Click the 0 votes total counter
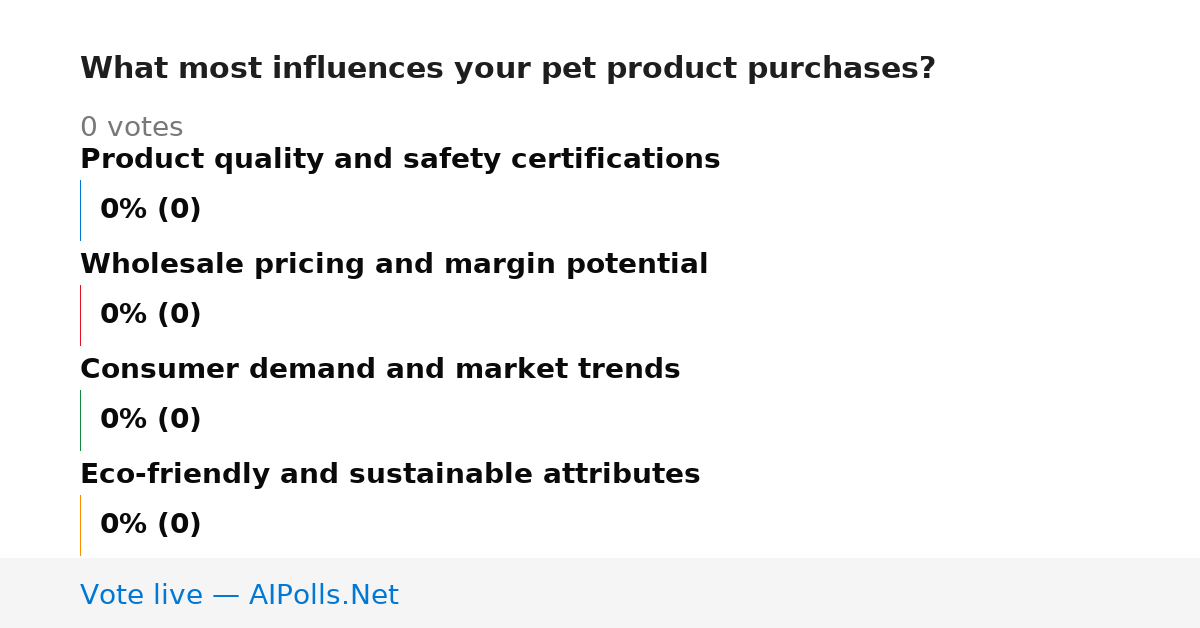 click(x=132, y=128)
